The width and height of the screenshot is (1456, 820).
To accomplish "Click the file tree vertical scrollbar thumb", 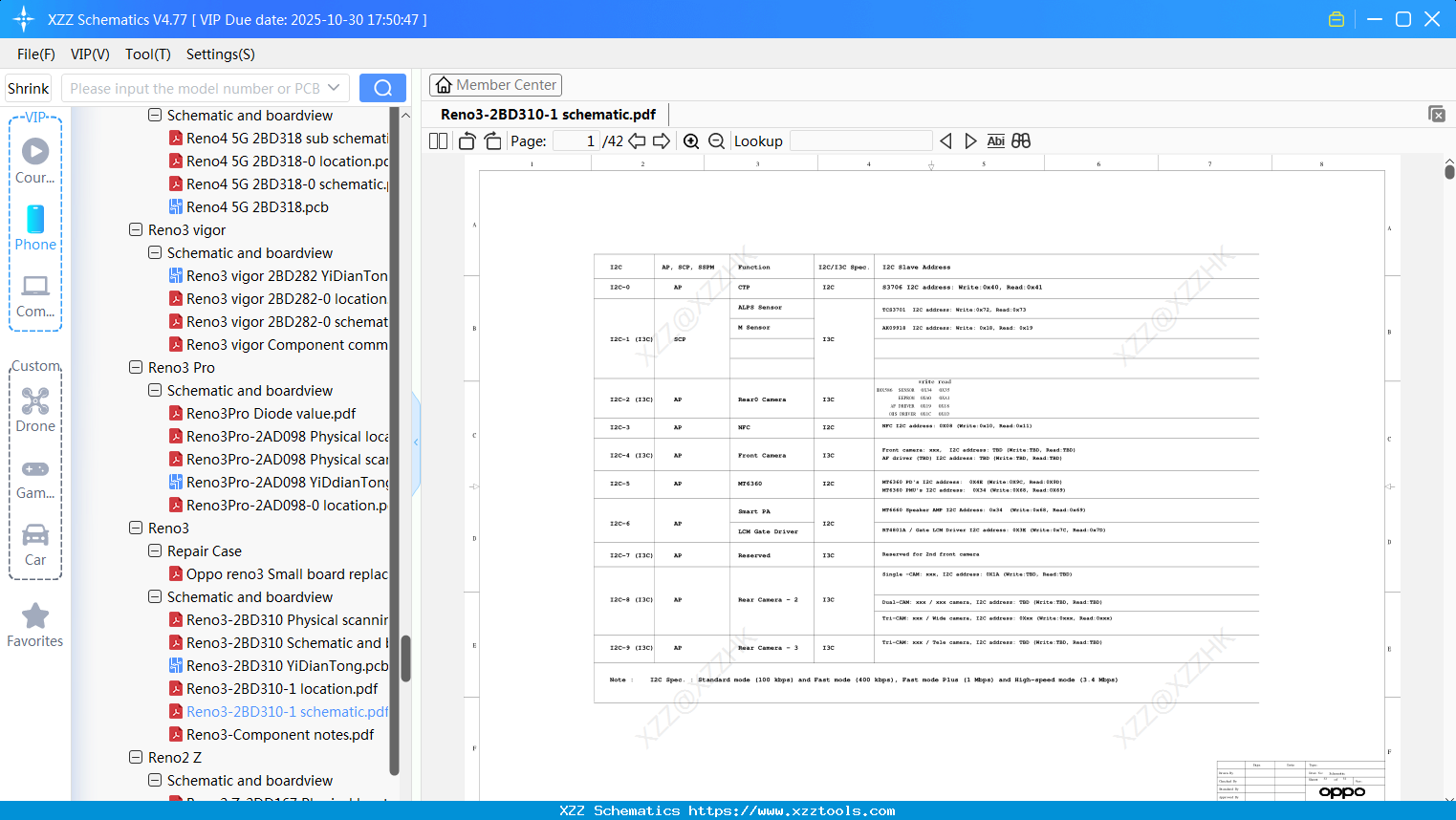I will pyautogui.click(x=405, y=658).
